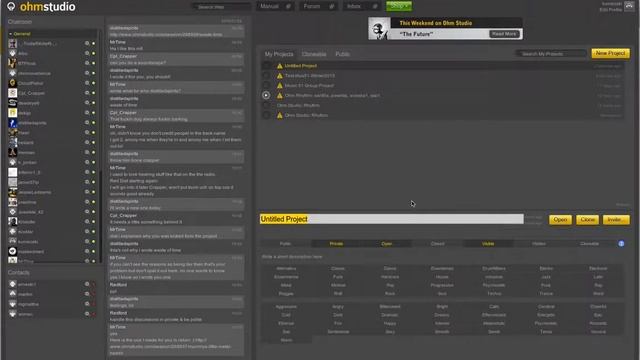Click the Cpl_Crapper username in the user list
This screenshot has width=640, height=360.
click(x=31, y=93)
